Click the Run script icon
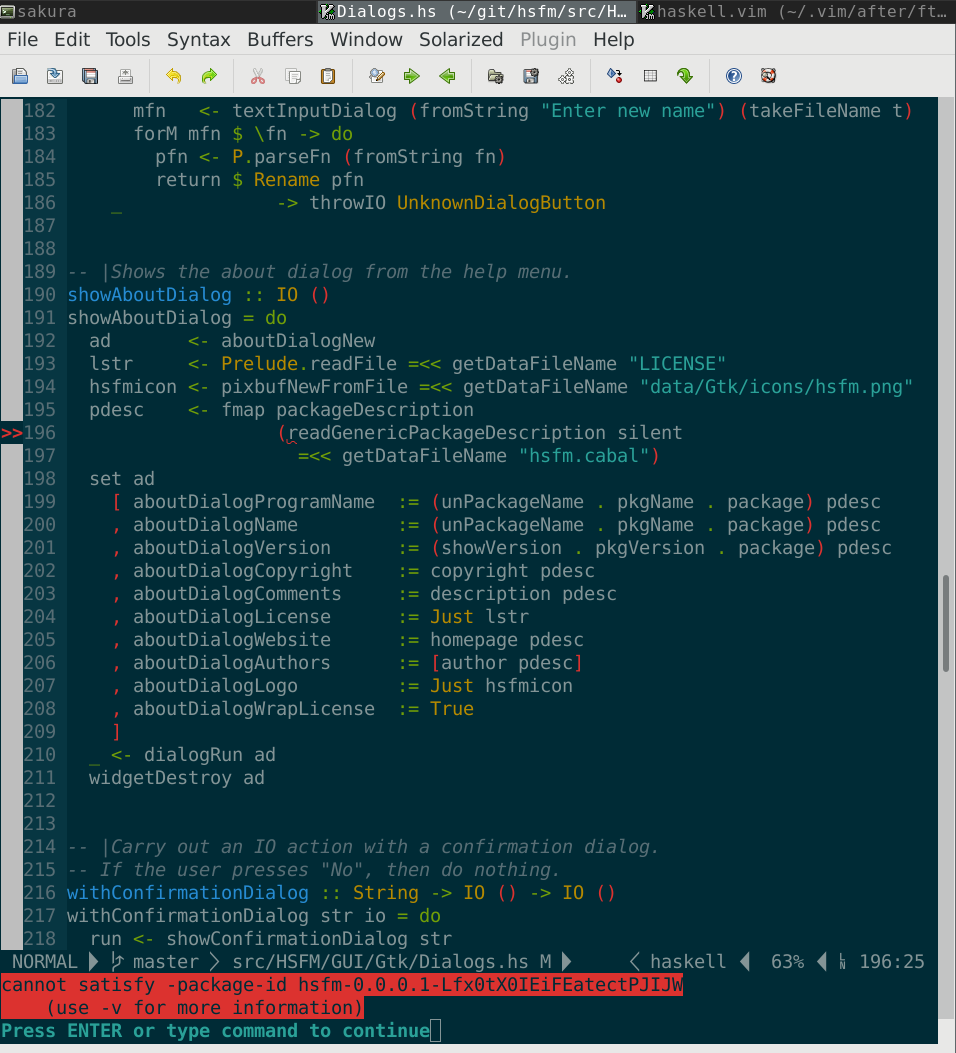The width and height of the screenshot is (956, 1053). pos(566,76)
